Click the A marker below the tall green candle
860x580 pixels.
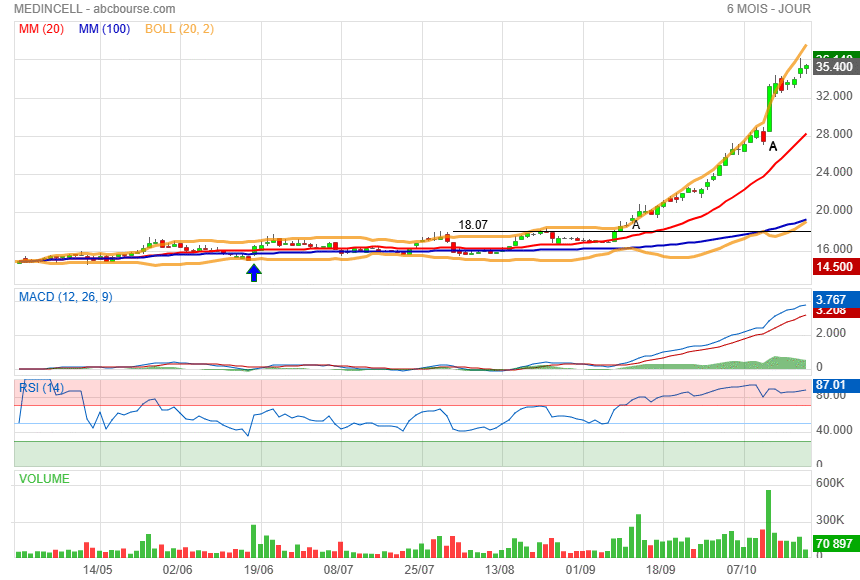click(772, 146)
